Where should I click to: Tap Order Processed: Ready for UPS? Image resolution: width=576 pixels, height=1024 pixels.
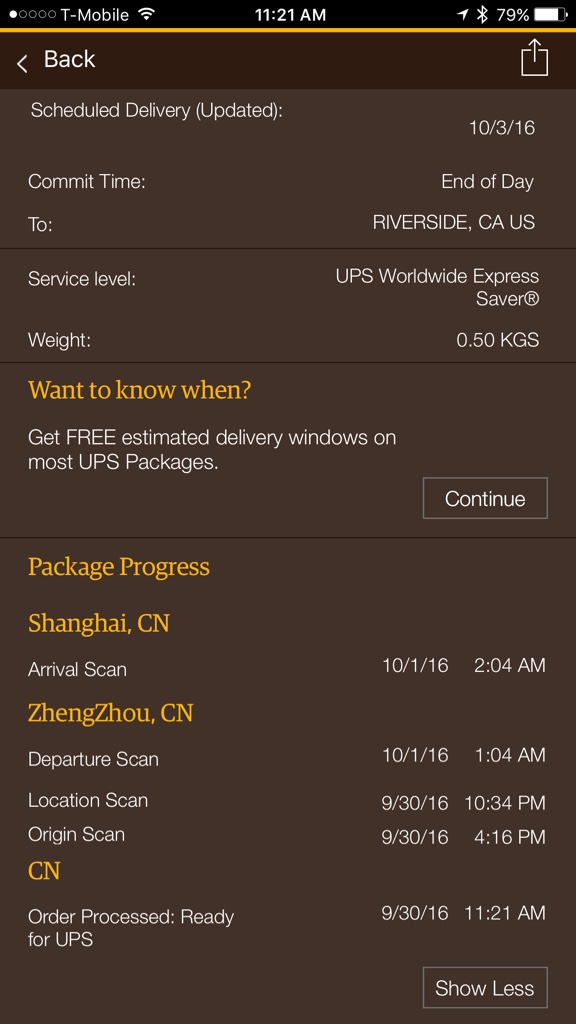(x=131, y=928)
